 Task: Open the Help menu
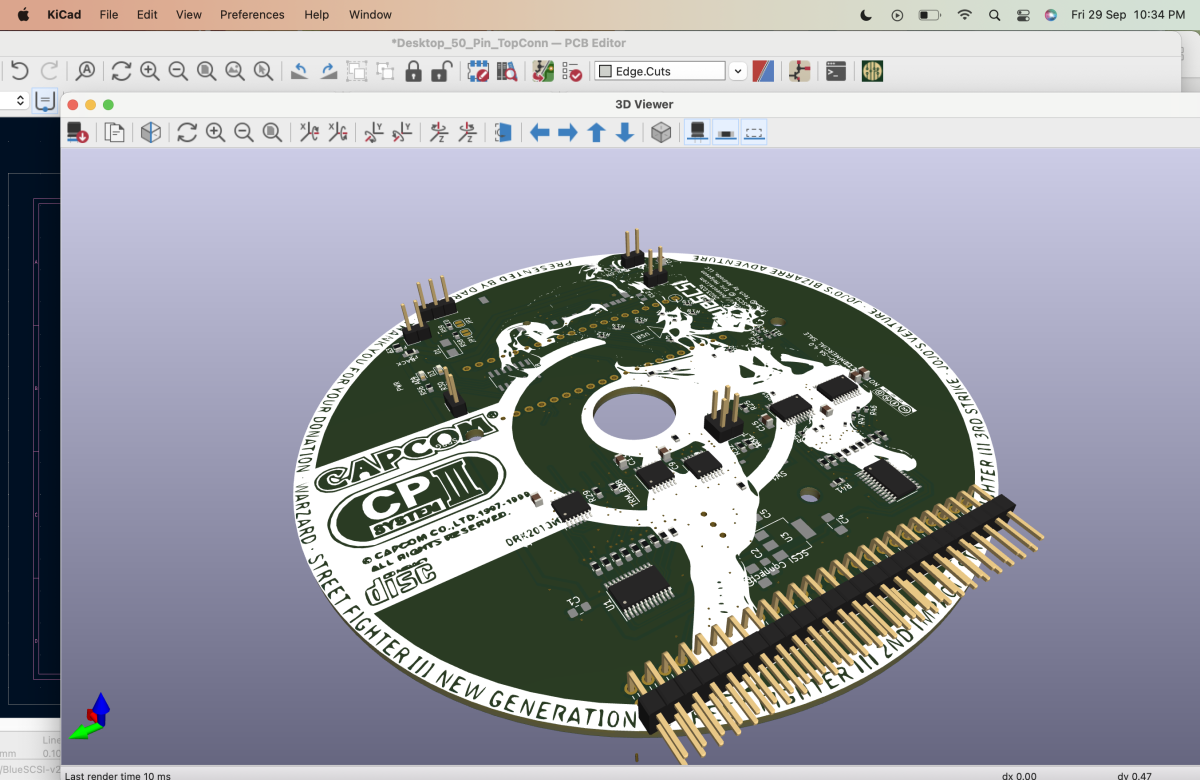tap(317, 15)
